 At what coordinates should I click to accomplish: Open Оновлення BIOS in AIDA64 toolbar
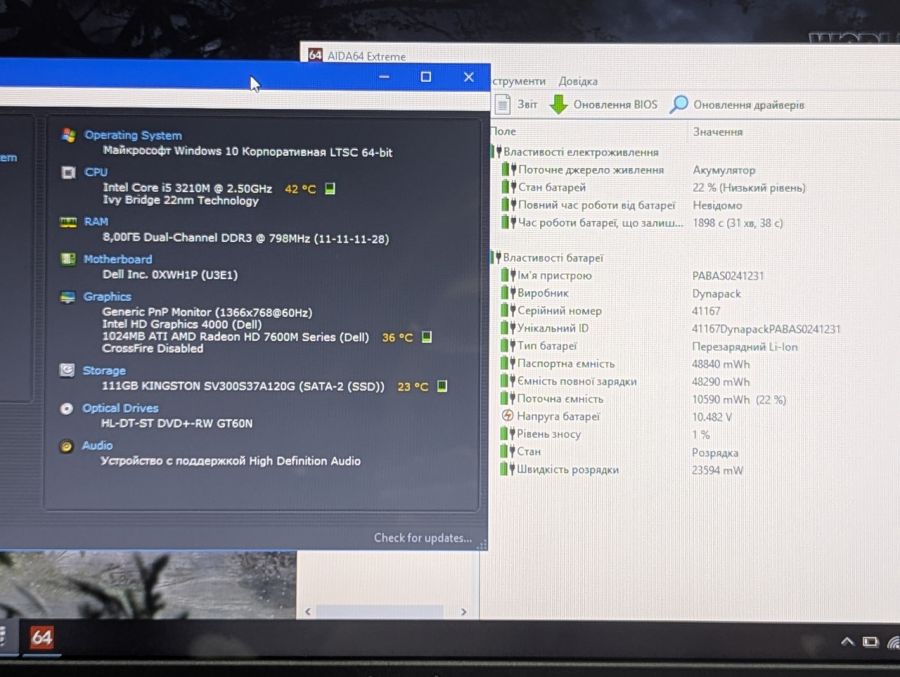(x=603, y=105)
